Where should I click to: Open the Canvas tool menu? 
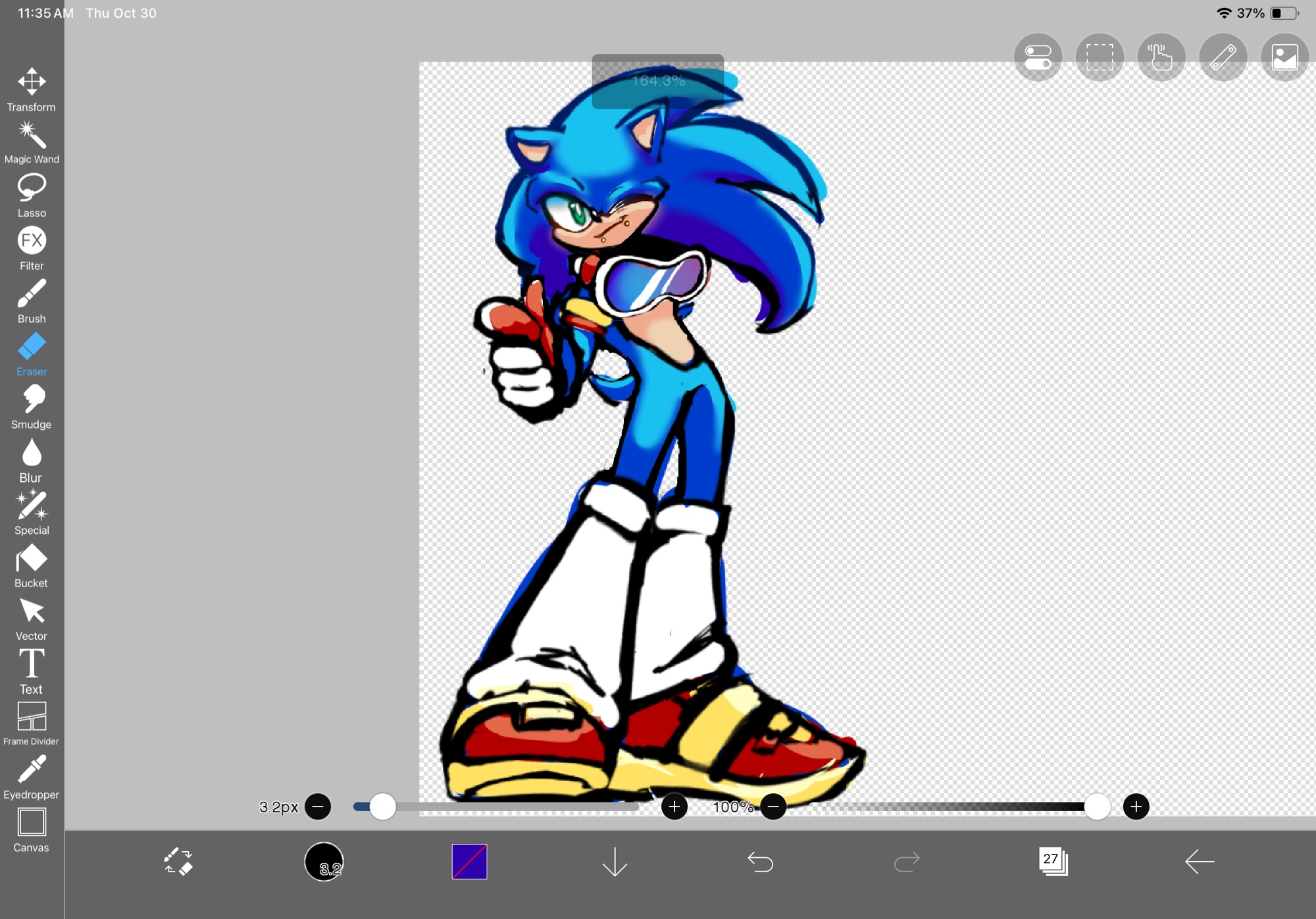[32, 829]
